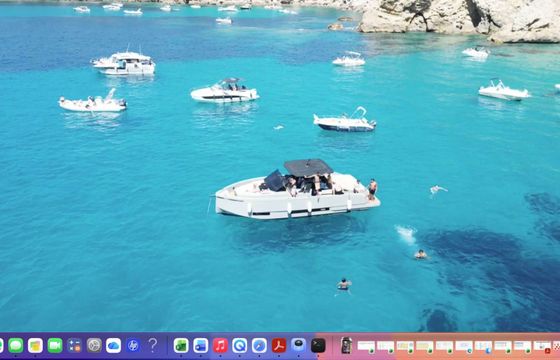The image size is (560, 360).
Task: Open the yellow notes app beside Messages
Action: click(x=35, y=346)
